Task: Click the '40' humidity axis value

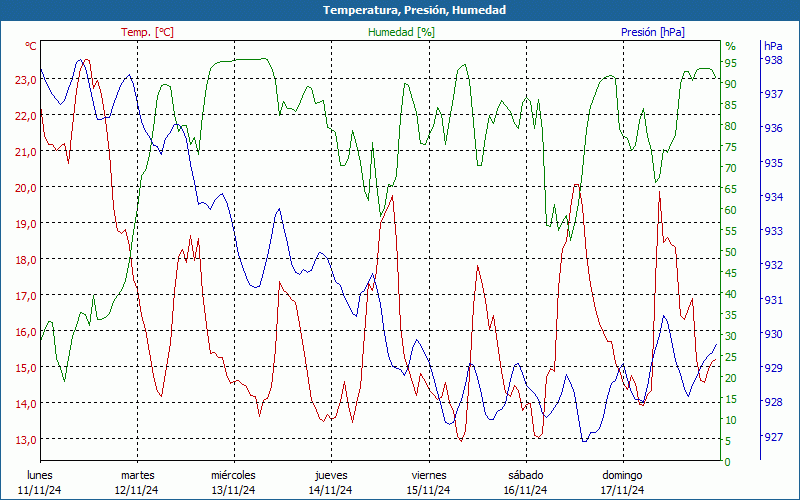Action: 731,294
